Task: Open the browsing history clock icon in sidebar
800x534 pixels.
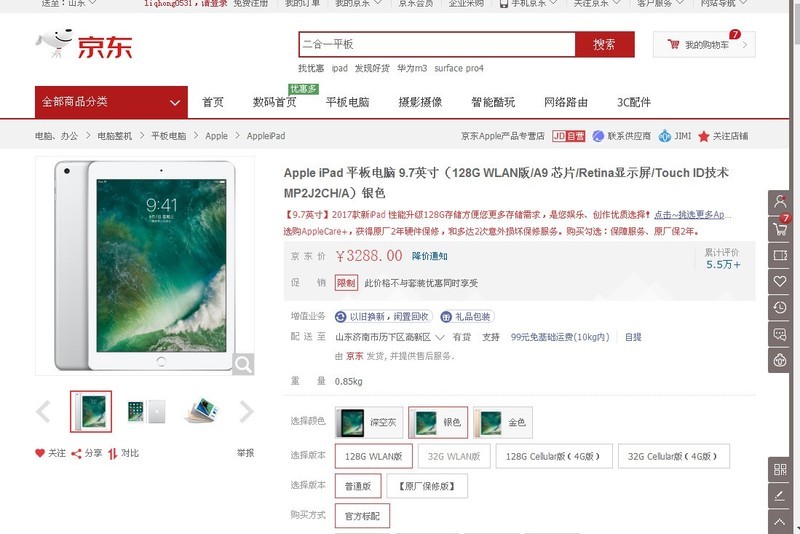Action: coord(780,308)
